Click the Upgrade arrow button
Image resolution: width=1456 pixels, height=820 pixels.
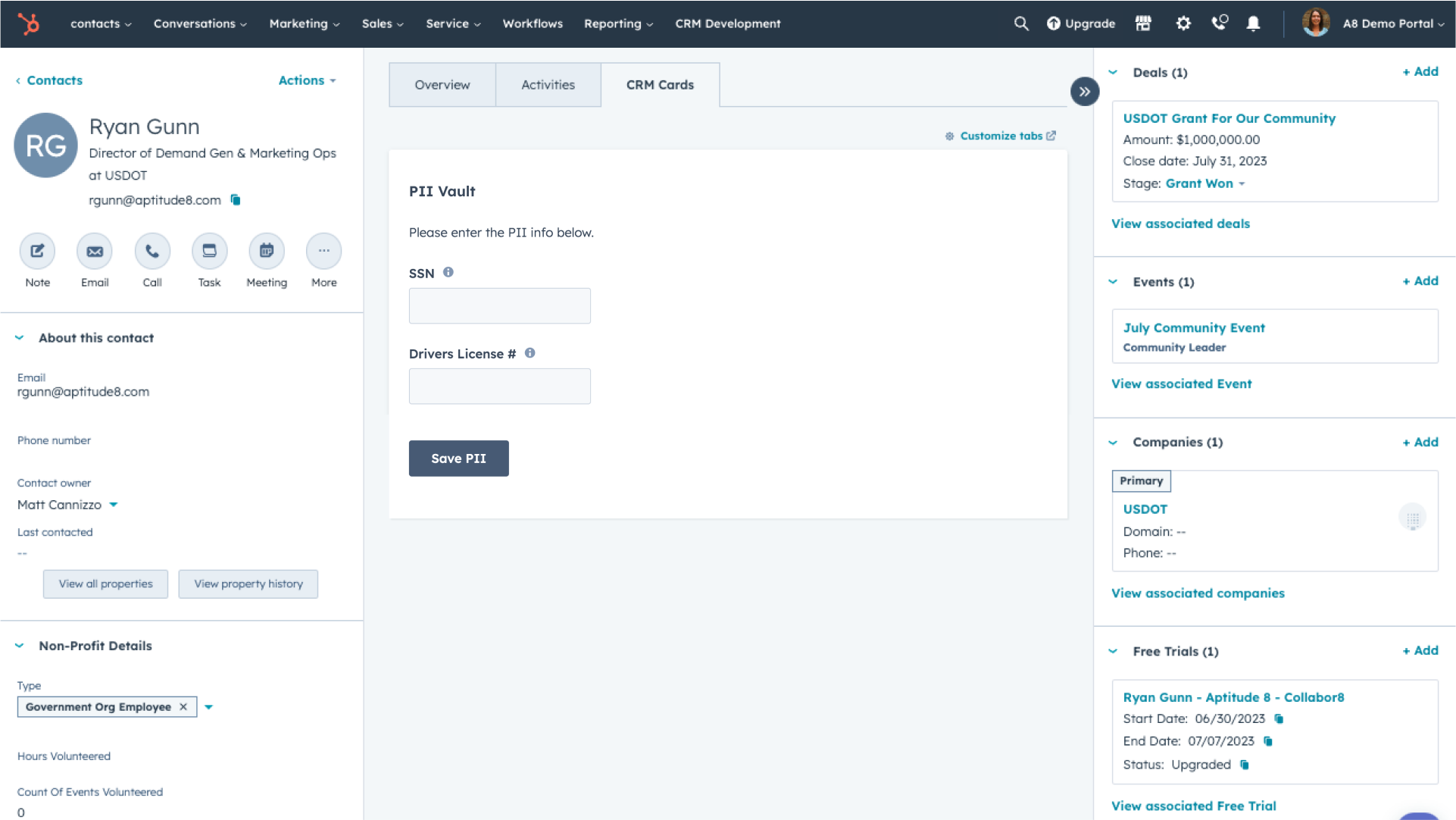pos(1081,23)
